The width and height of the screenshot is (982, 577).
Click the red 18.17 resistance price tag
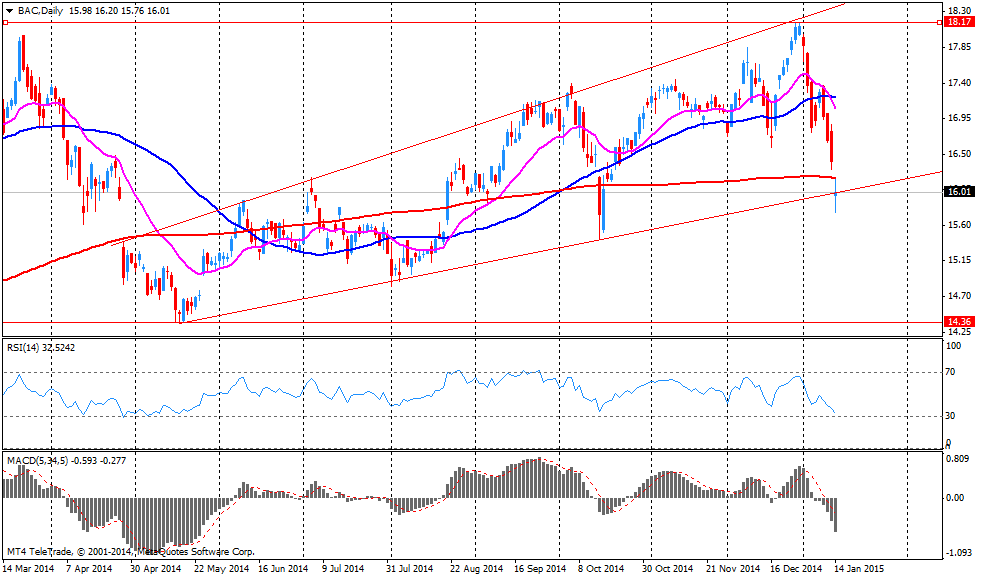(x=960, y=22)
